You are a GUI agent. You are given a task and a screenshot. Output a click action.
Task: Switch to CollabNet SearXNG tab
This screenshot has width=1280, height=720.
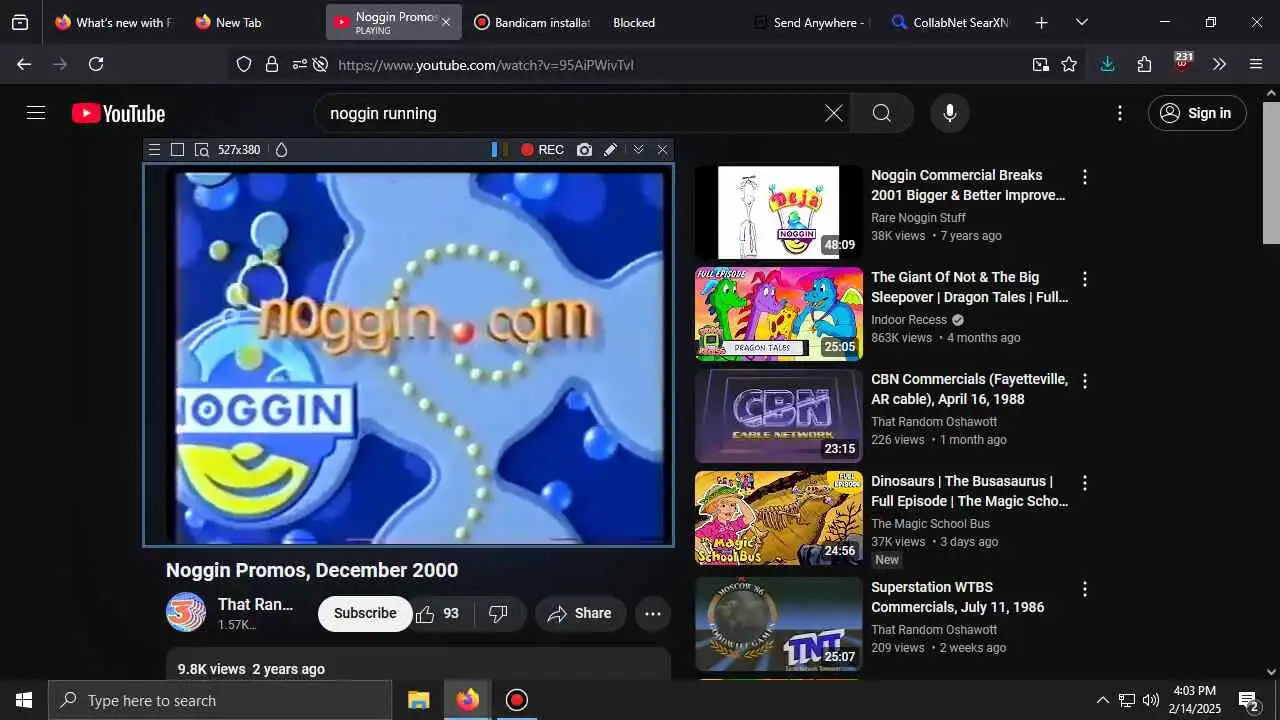pos(950,22)
